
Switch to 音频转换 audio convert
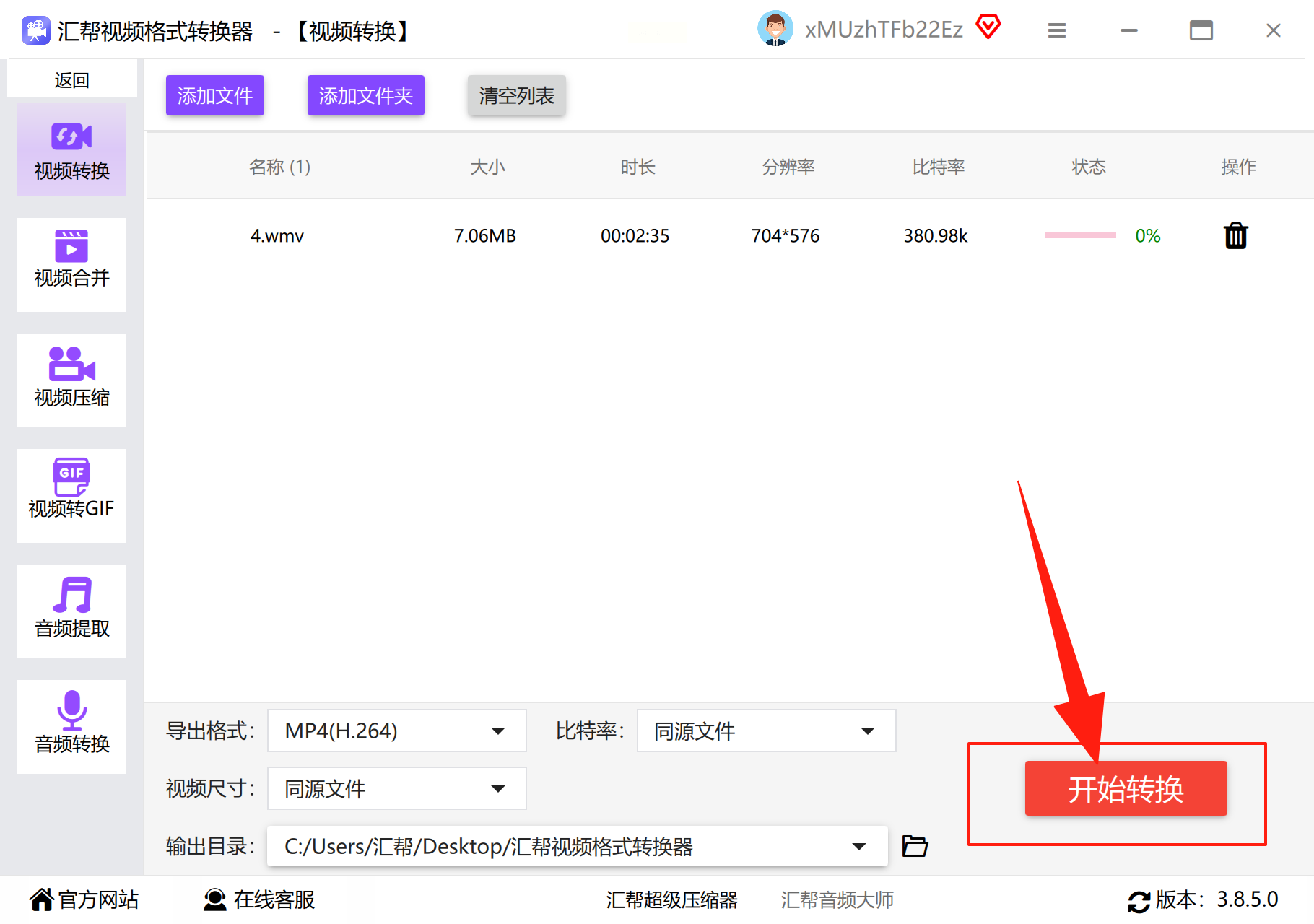[x=71, y=727]
